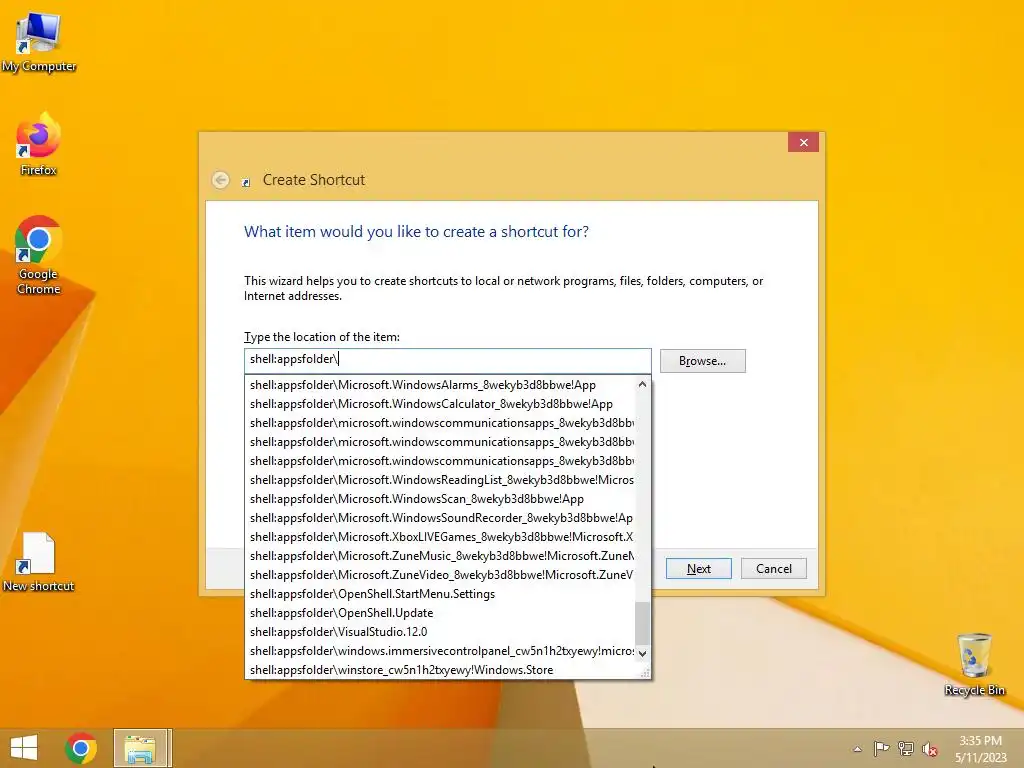Choose the Microsoft.WindowsCalculator suggestion
The width and height of the screenshot is (1024, 768).
point(440,404)
